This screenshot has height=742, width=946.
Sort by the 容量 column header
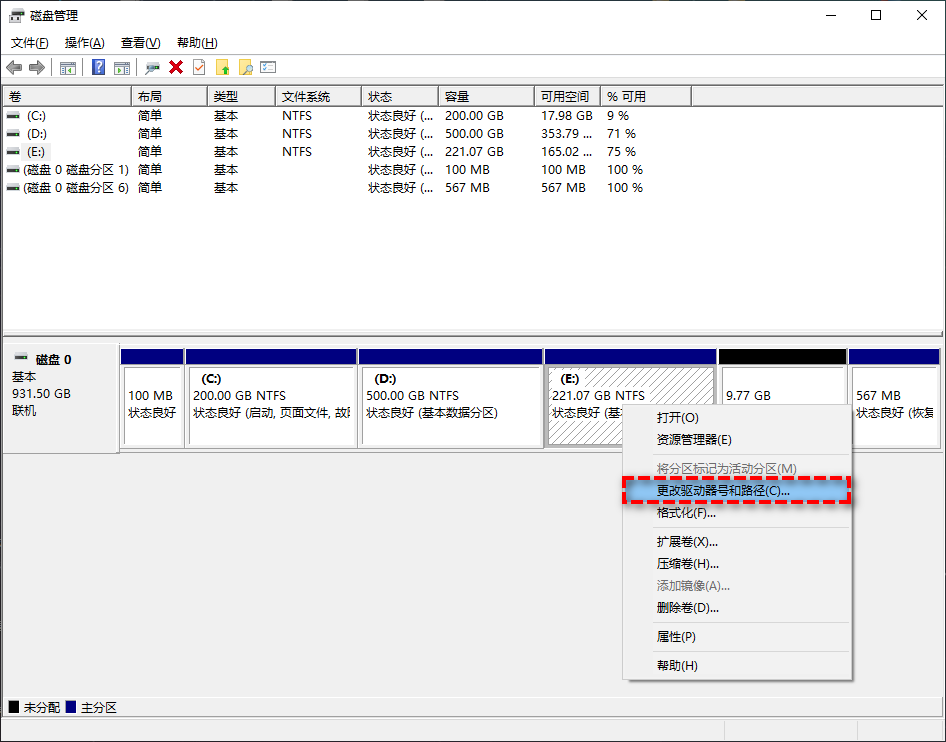pyautogui.click(x=486, y=97)
